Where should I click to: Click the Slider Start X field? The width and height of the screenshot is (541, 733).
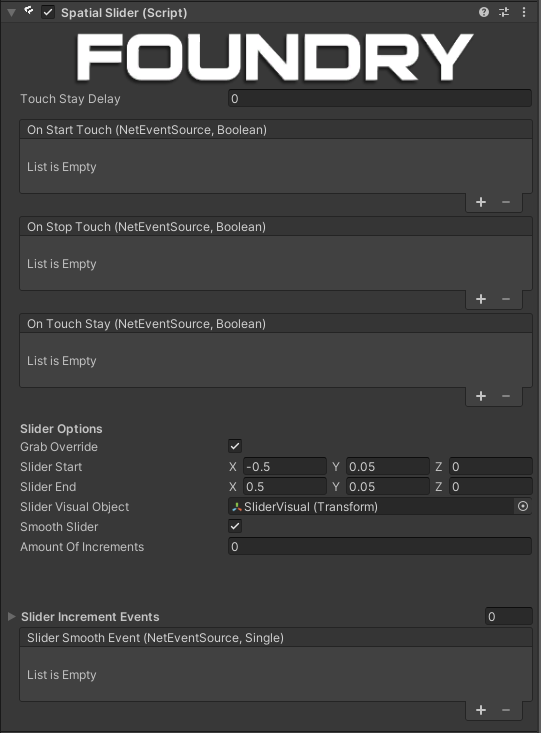284,467
